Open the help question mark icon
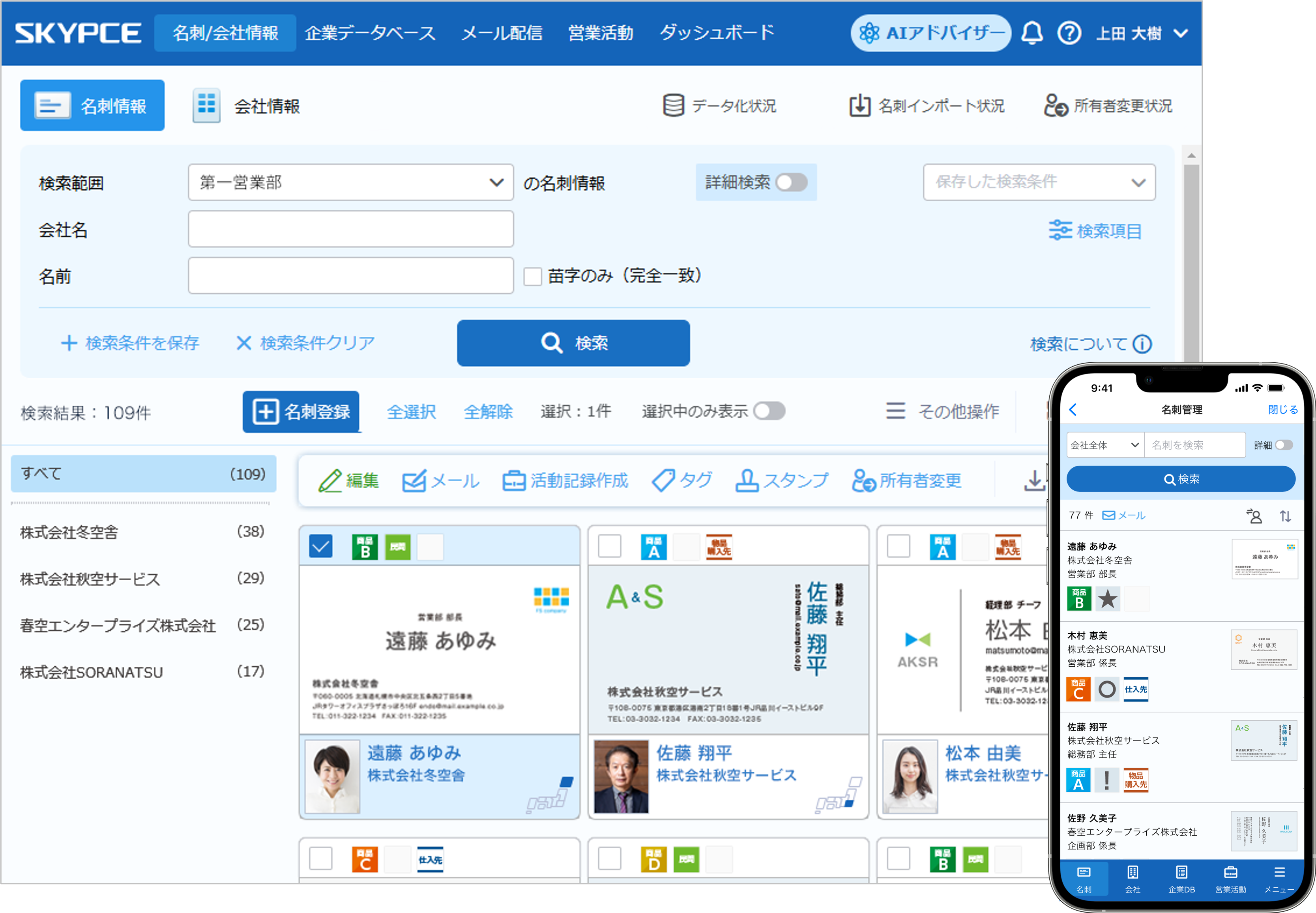The height and width of the screenshot is (913, 1316). click(x=1069, y=33)
